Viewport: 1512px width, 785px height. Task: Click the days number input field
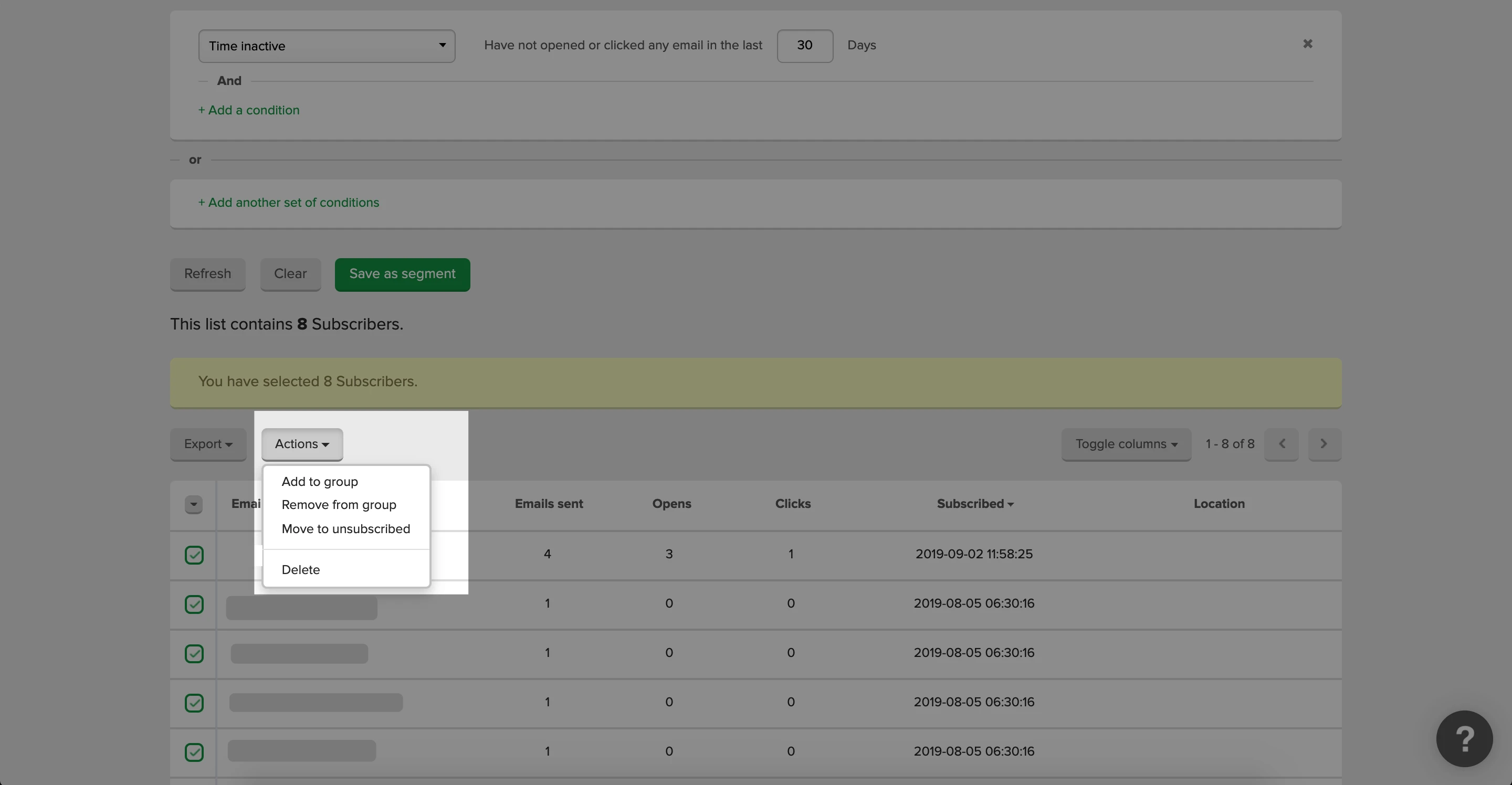point(804,46)
